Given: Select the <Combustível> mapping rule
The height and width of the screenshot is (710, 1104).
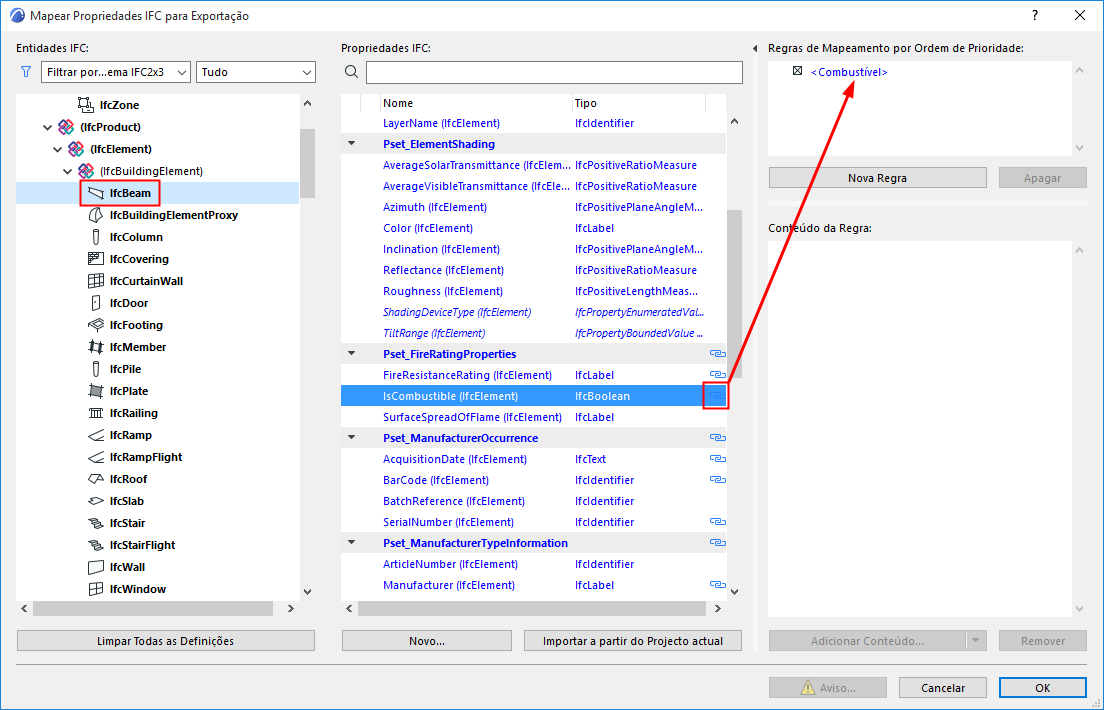Looking at the screenshot, I should pos(849,72).
